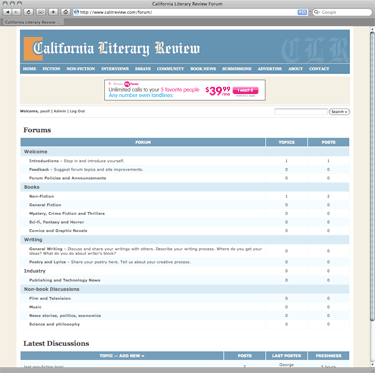
Task: Open the CONTACT nav menu item
Action: 319,69
